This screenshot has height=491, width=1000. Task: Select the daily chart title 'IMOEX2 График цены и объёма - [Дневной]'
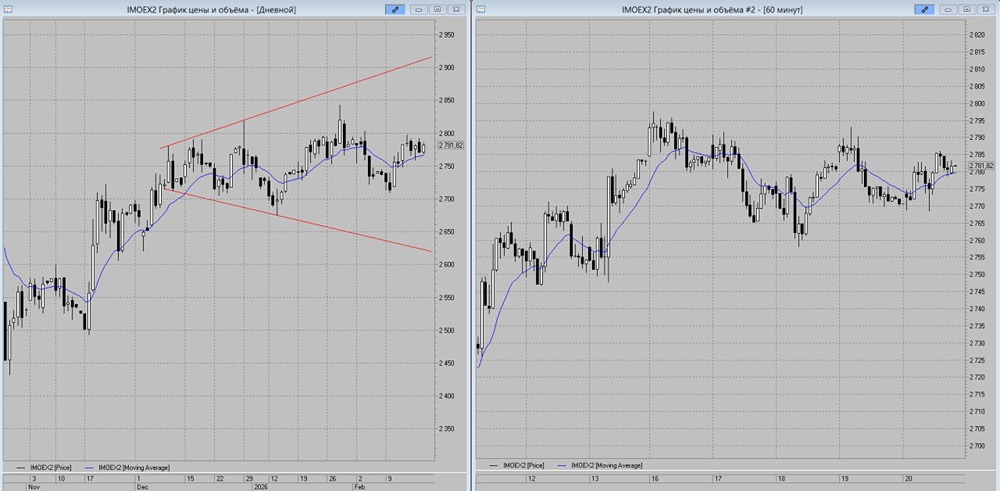tap(213, 10)
